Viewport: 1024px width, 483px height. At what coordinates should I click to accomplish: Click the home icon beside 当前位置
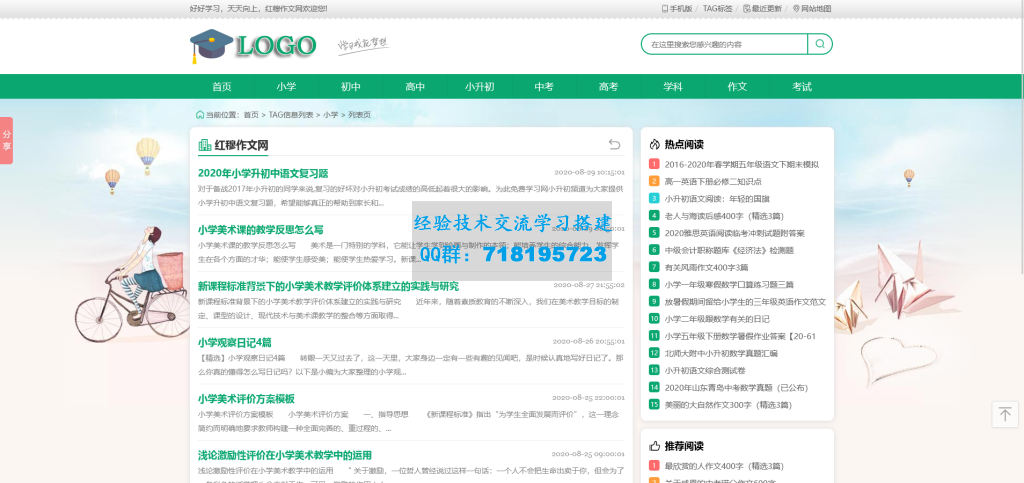click(x=200, y=114)
